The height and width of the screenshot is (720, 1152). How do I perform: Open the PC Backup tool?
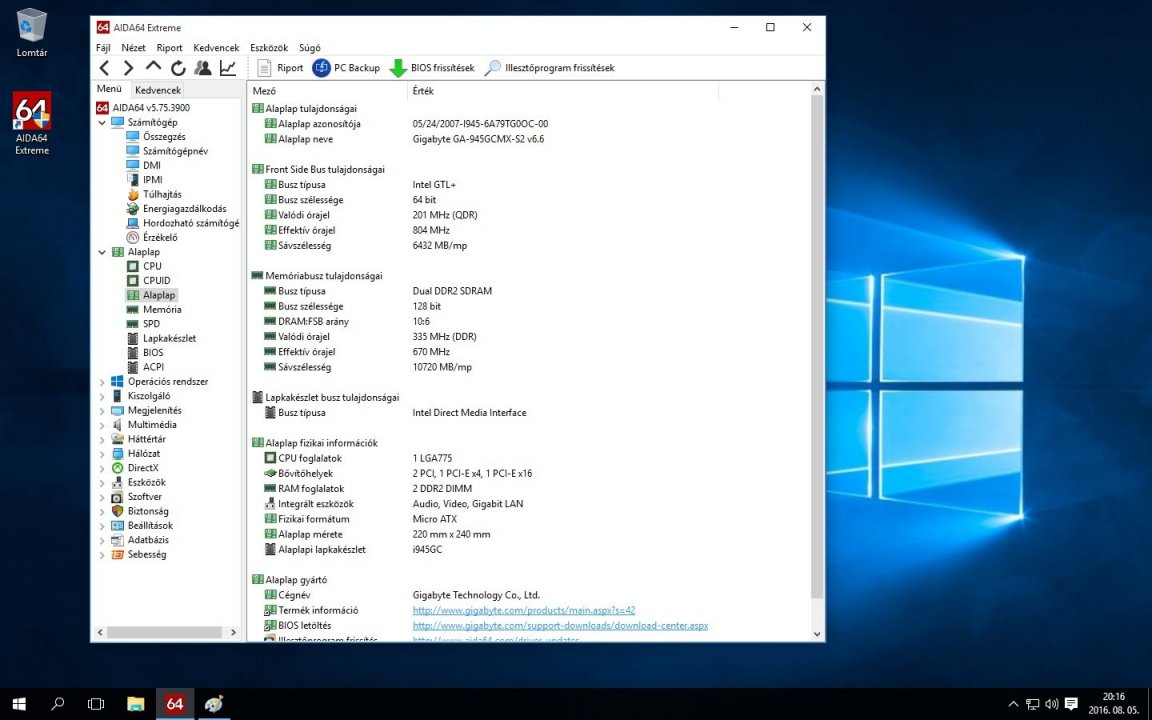346,68
